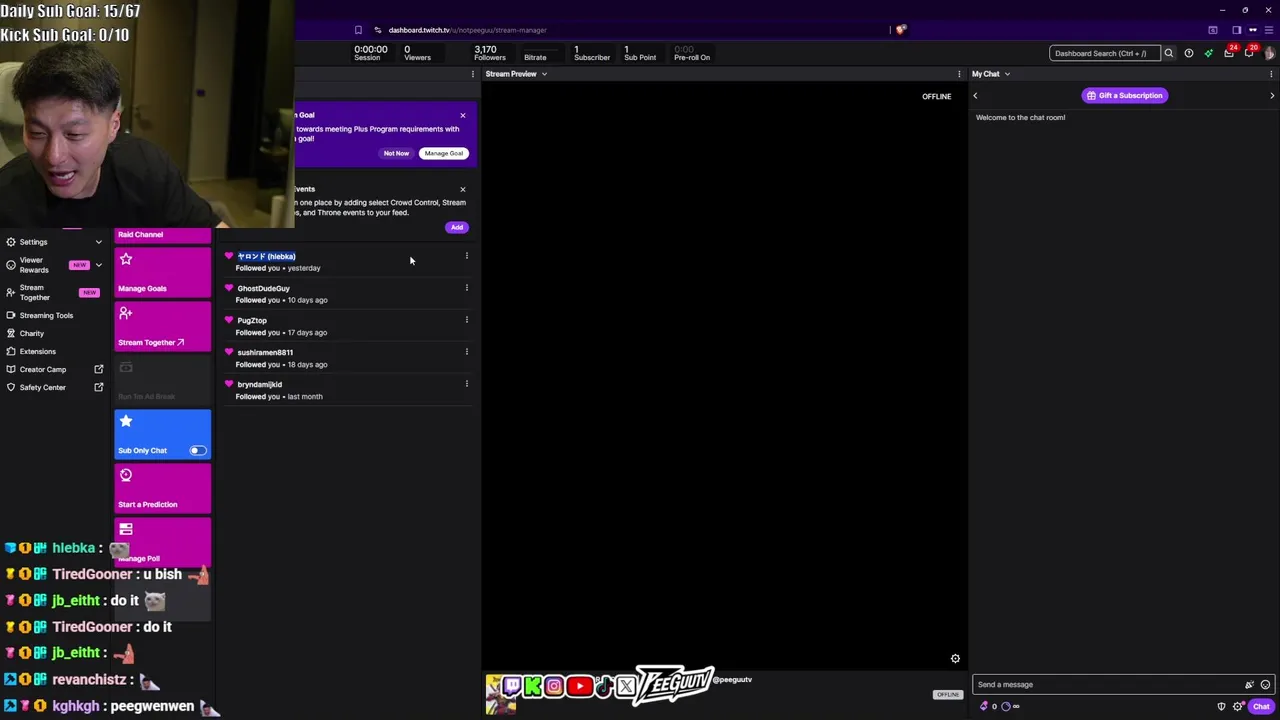Open the emote picker smiley icon

click(x=1265, y=685)
